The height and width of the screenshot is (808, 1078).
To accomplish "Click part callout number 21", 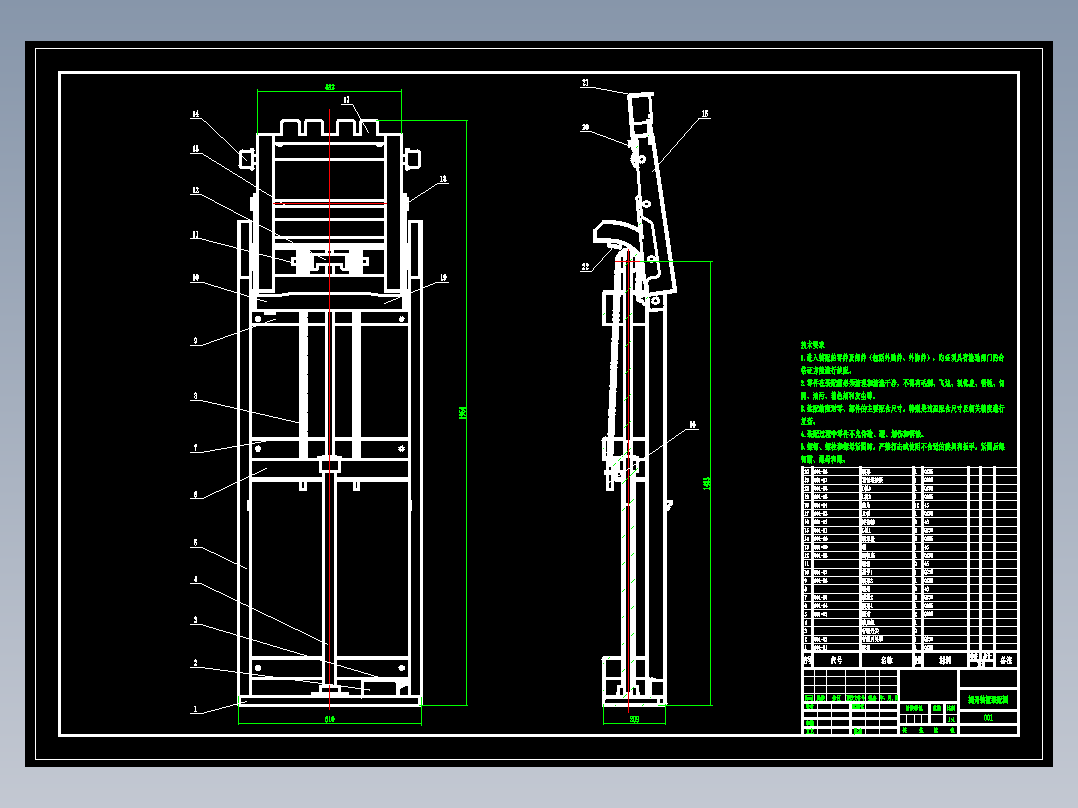I will coord(585,83).
